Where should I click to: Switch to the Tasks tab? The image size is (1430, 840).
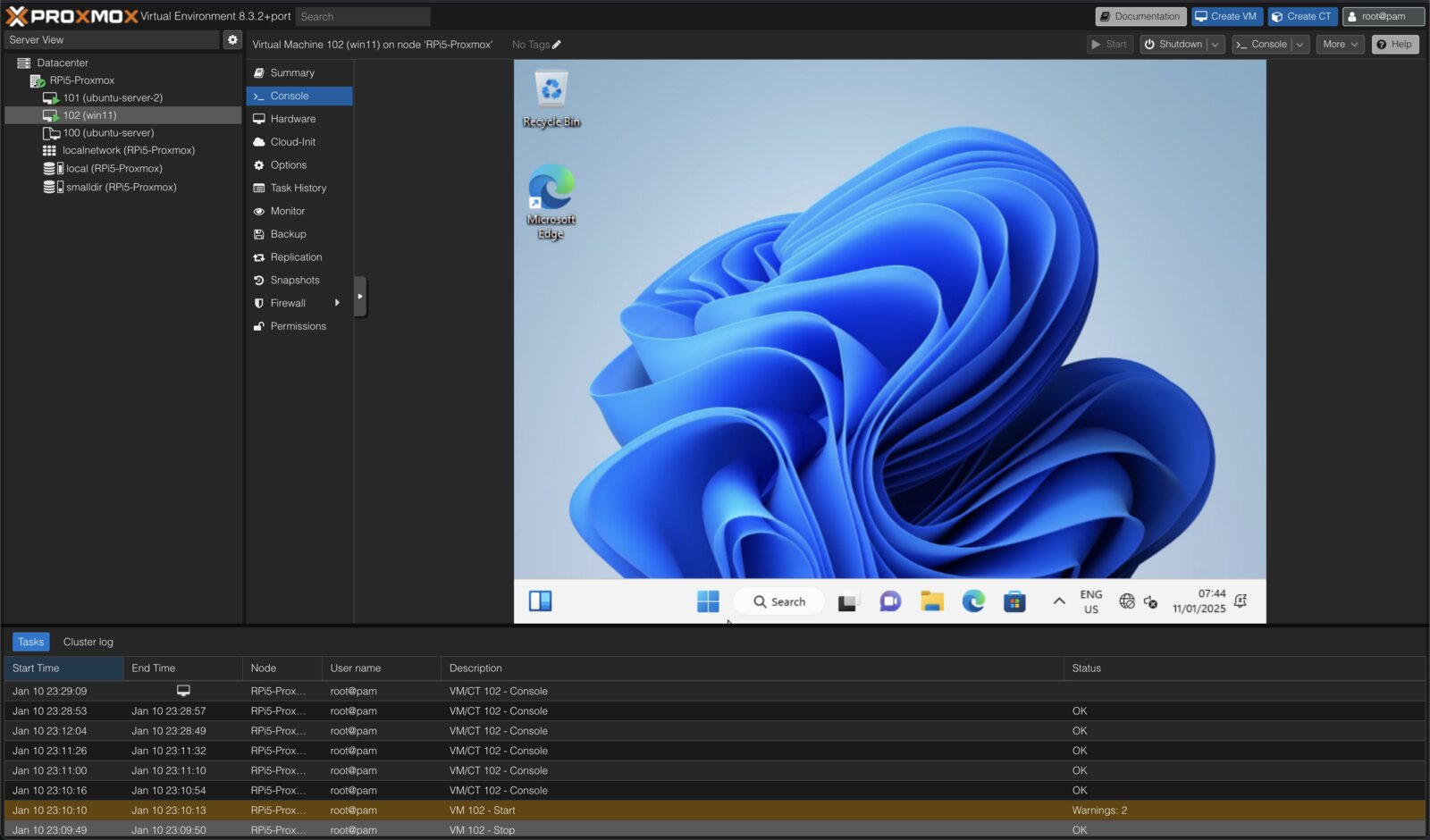[x=31, y=642]
